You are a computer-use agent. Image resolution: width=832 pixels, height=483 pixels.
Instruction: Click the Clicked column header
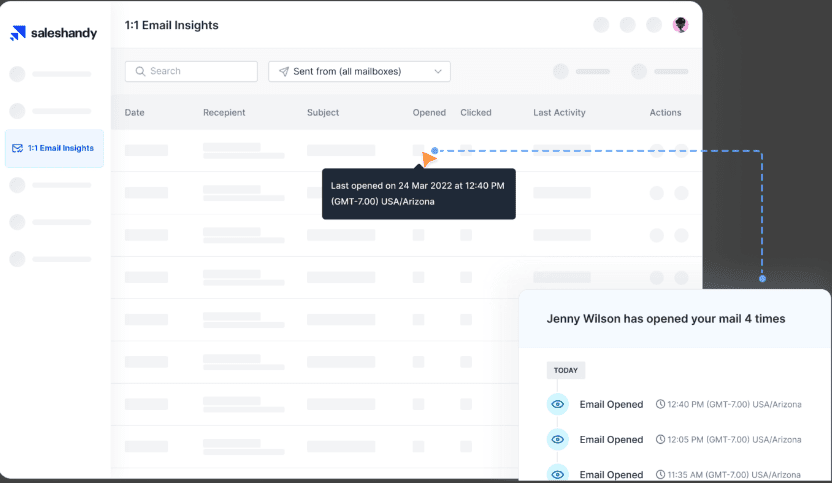point(475,113)
